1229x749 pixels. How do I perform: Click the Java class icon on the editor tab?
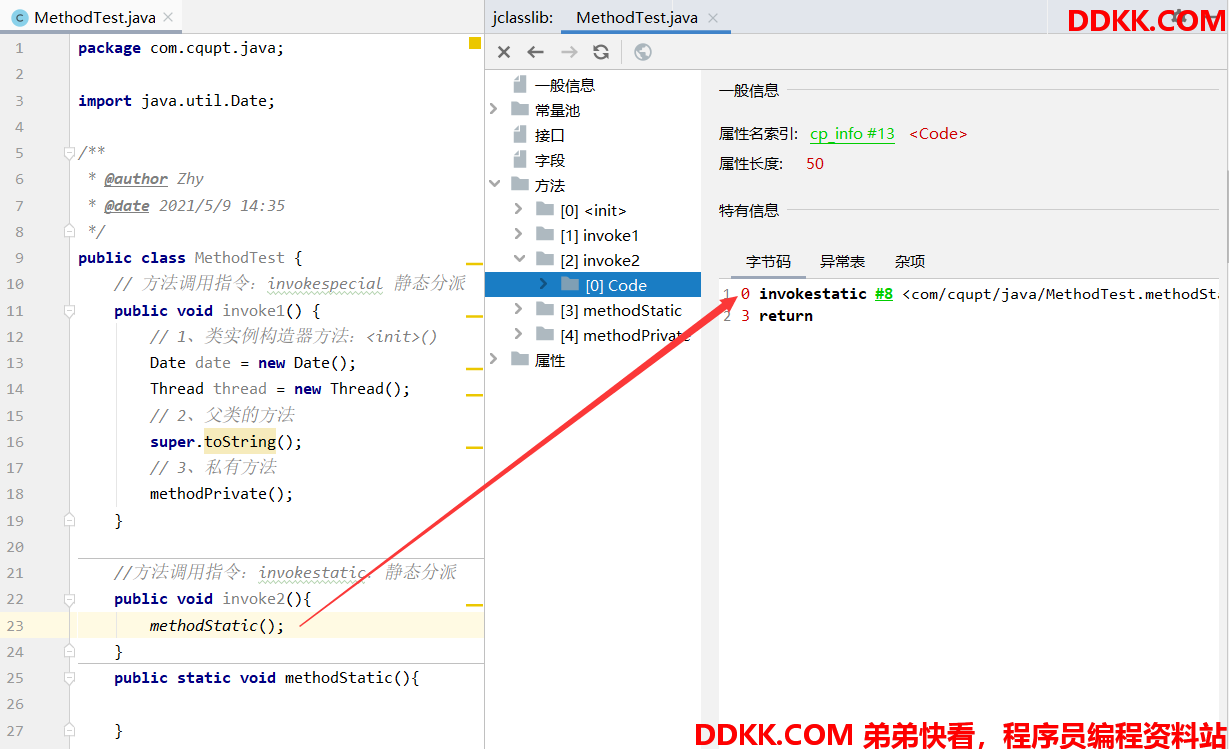[x=19, y=18]
